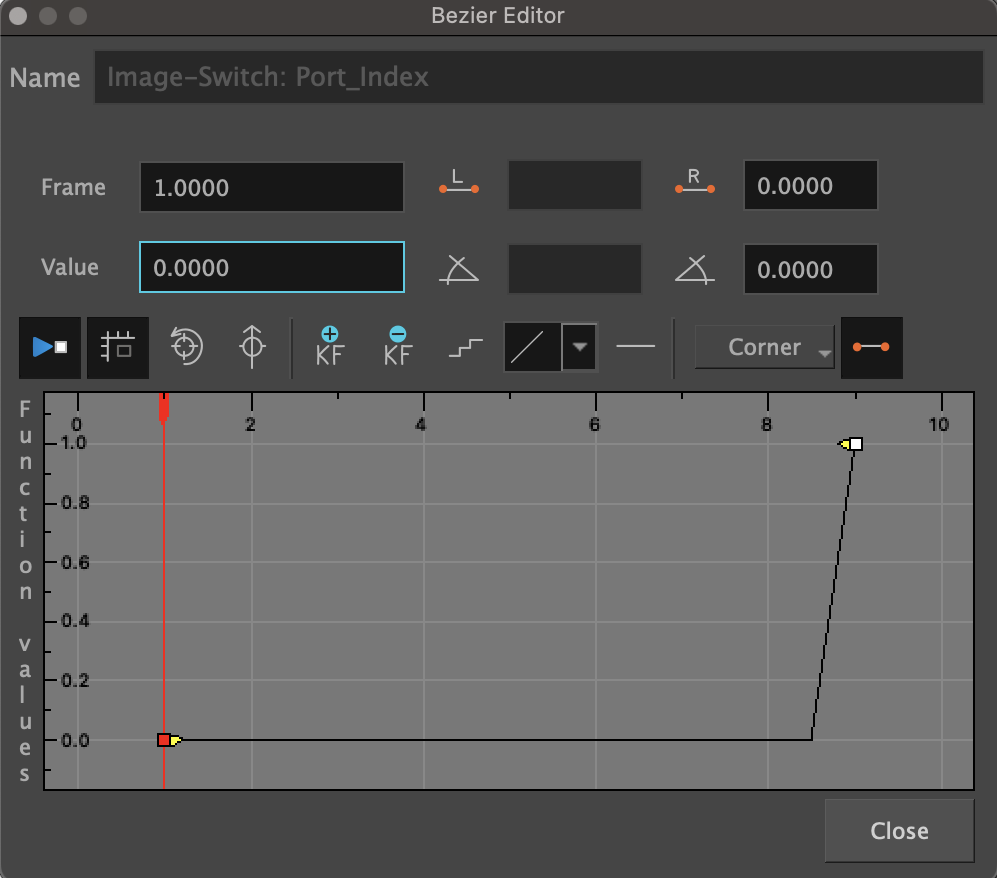Add a keyframe with plus KF
Screen dimensions: 997x878
pyautogui.click(x=329, y=347)
